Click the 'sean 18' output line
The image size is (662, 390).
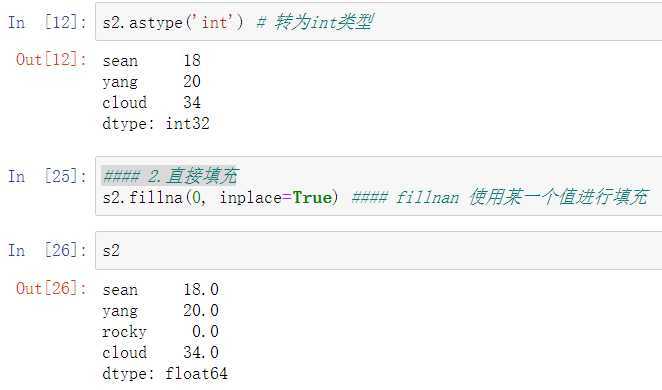click(x=152, y=61)
